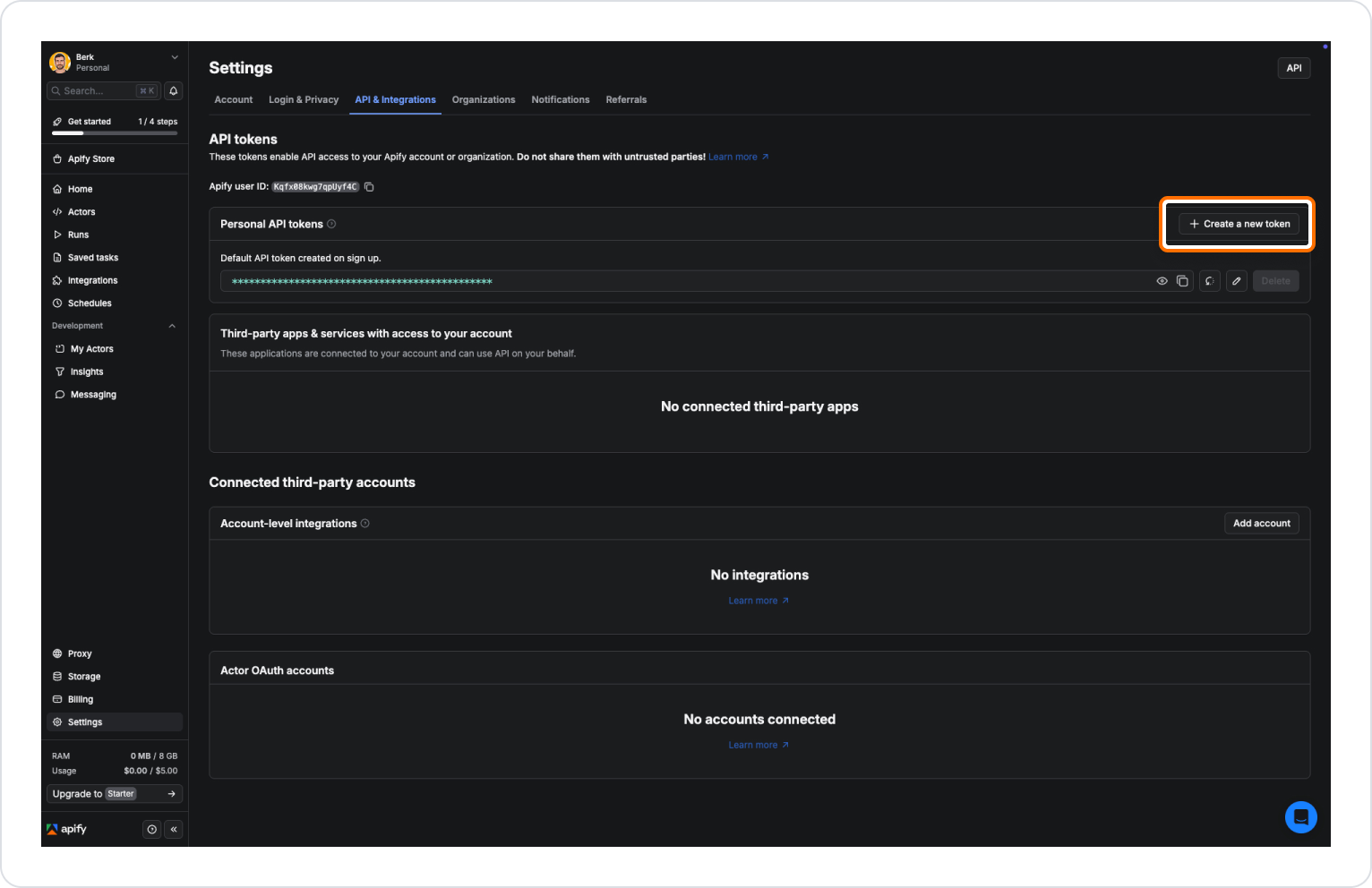Open the chat support bubble
Viewport: 1372px width, 888px height.
1300,817
